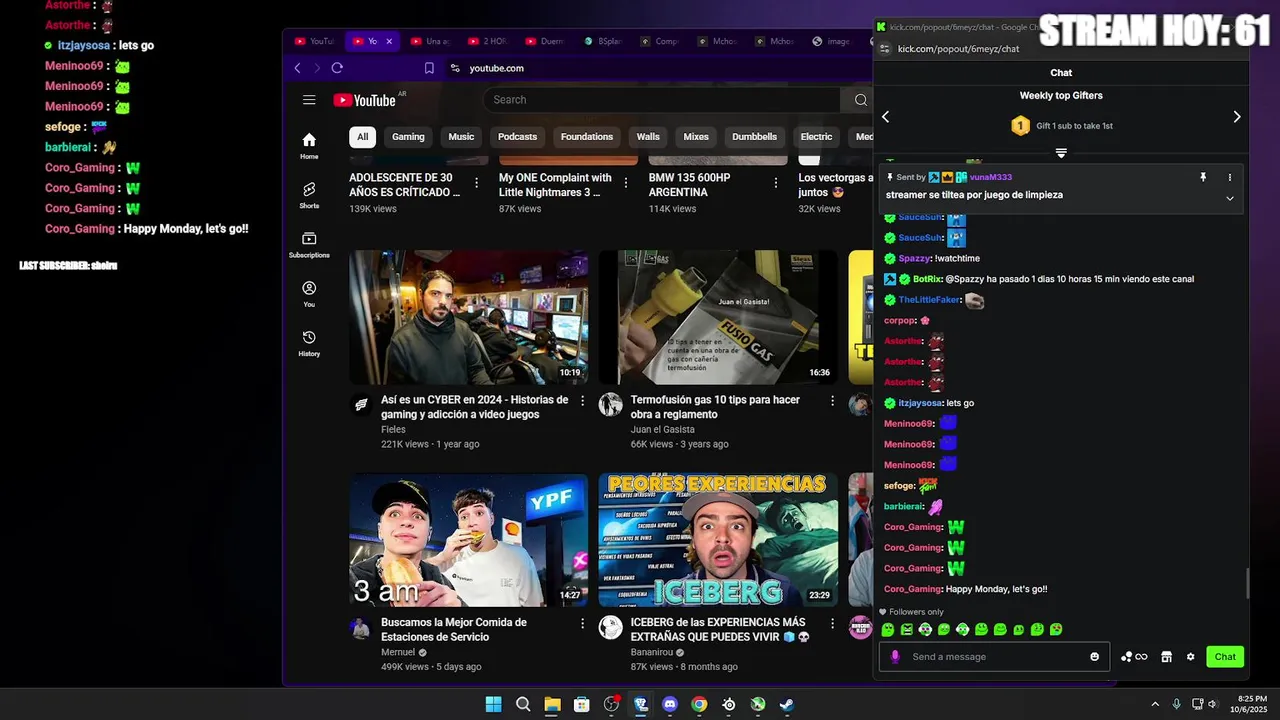The image size is (1280, 720).
Task: Open Subscriptions in YouTube sidebar
Action: point(309,245)
